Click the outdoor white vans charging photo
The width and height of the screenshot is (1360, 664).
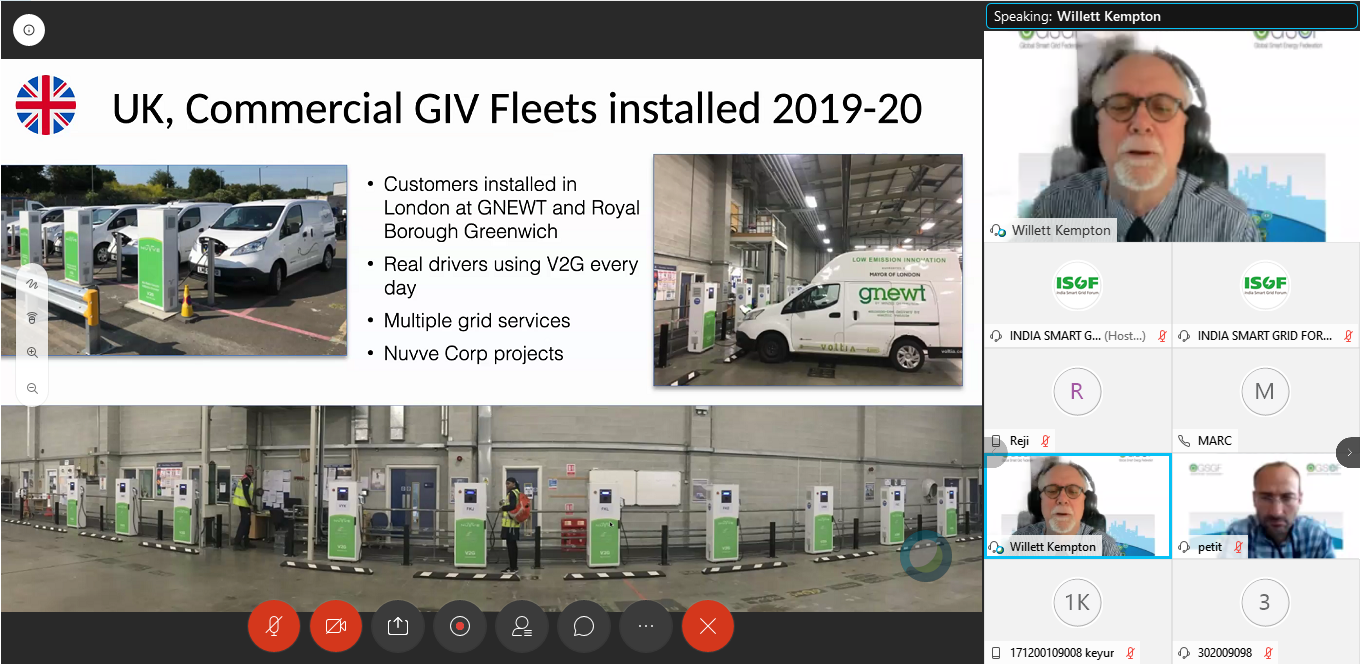(x=174, y=260)
